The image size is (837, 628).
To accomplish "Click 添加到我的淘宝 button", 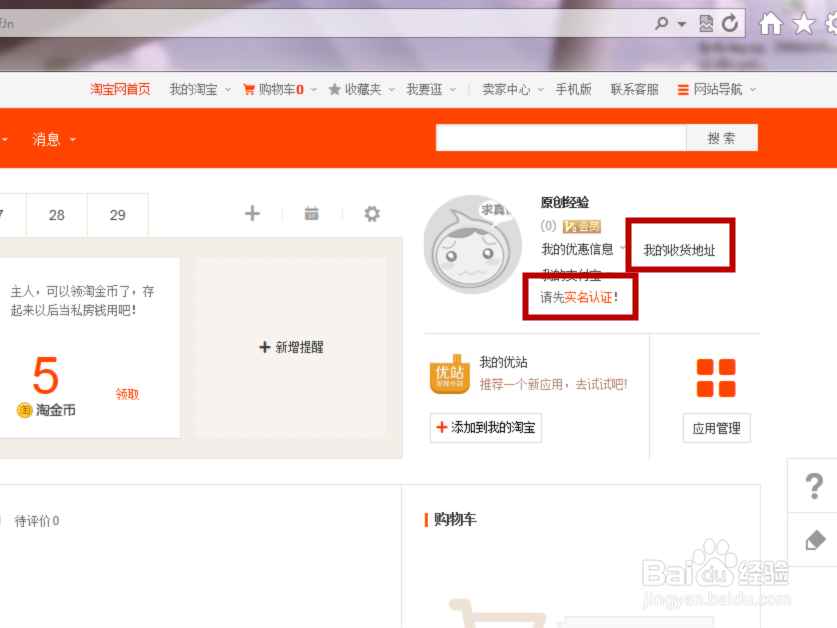I will pyautogui.click(x=486, y=427).
